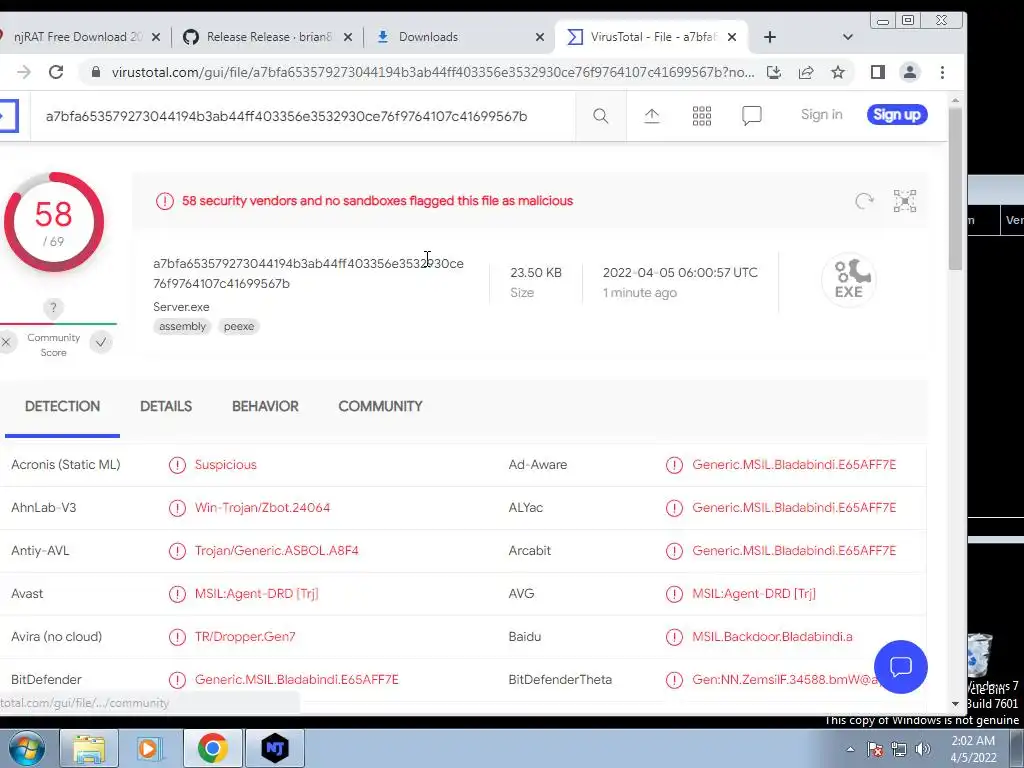Click the Chrome address bar URL
1024x768 pixels.
[432, 72]
